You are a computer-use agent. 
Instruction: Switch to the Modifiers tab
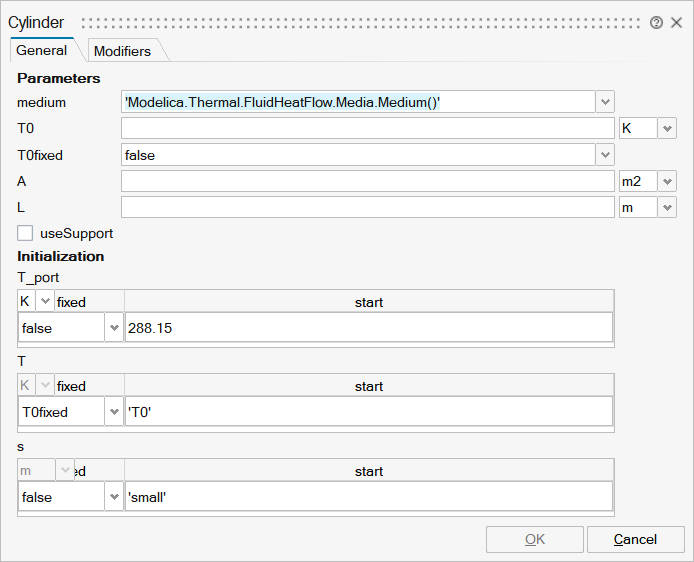point(122,51)
